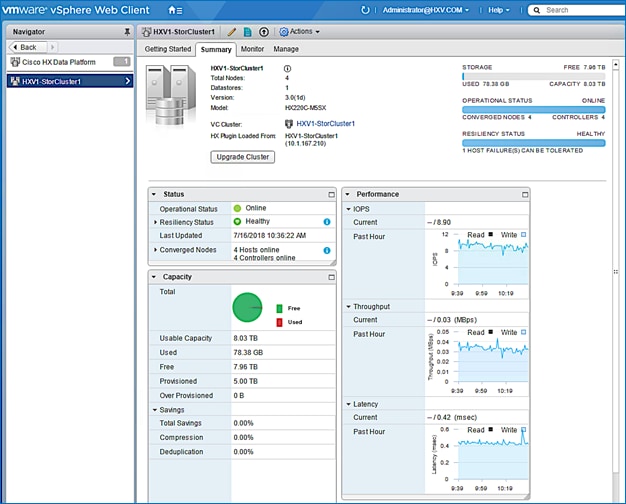Collapse the Performance panel
Screen dimensions: 626x504
[x=347, y=194]
